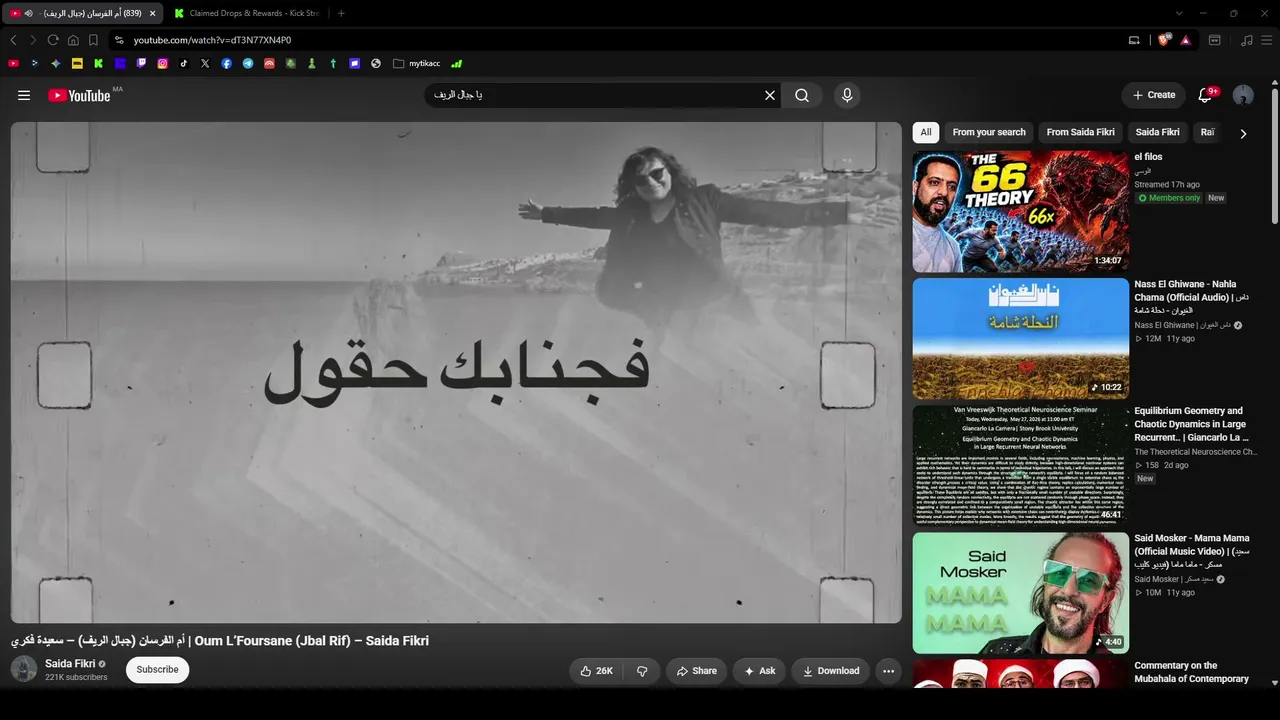This screenshot has height=720, width=1280.
Task: Bookmark this page
Action: pyautogui.click(x=93, y=40)
